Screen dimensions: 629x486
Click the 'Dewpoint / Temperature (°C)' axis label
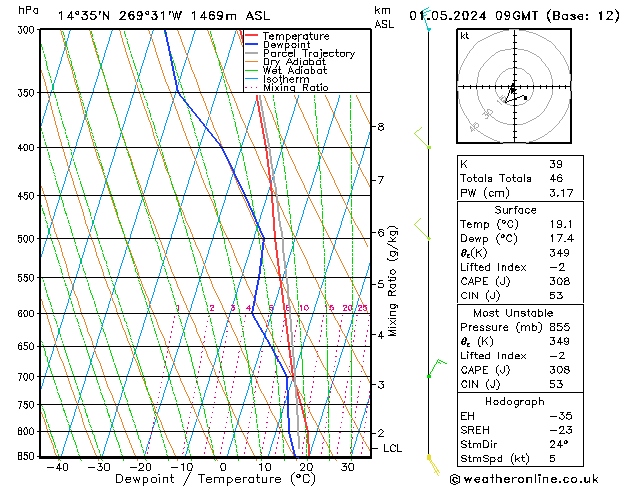215,479
